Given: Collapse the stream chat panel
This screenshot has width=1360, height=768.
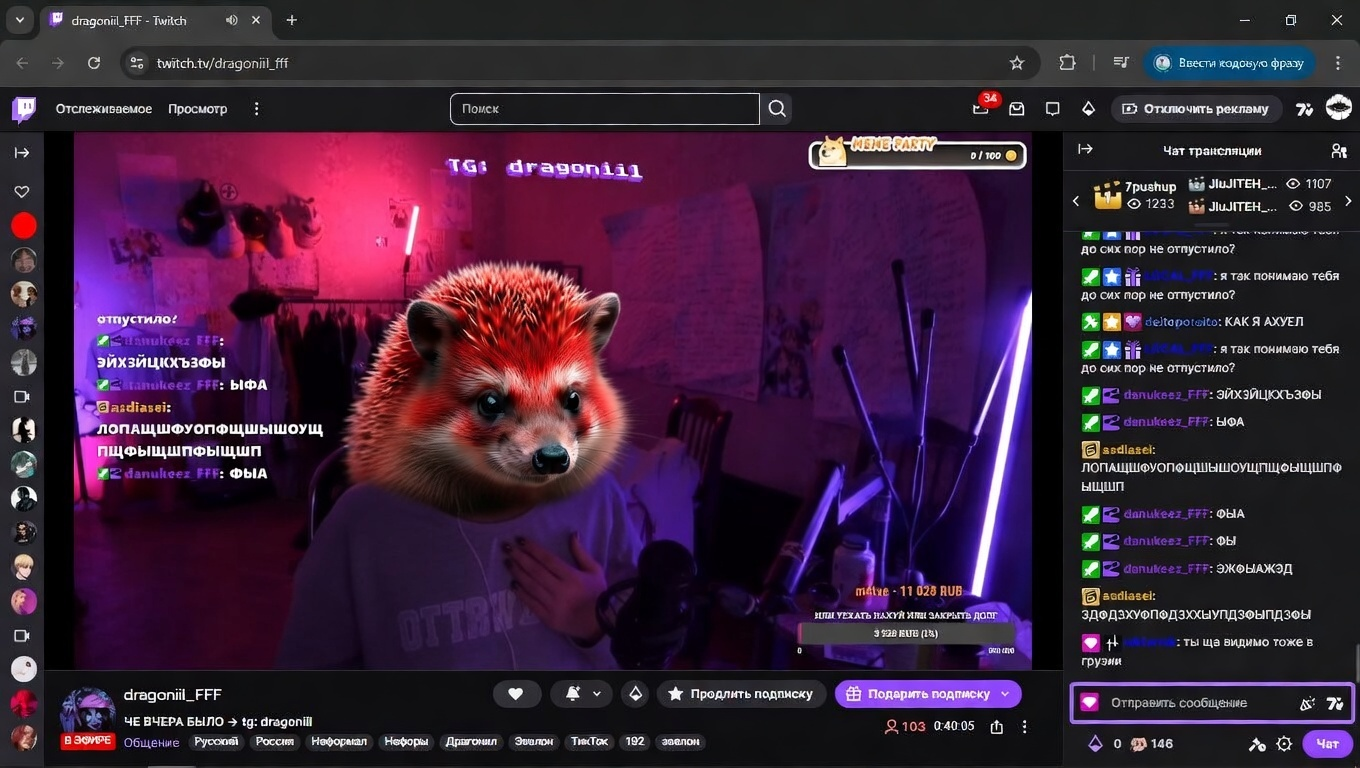Looking at the screenshot, I should 1085,150.
